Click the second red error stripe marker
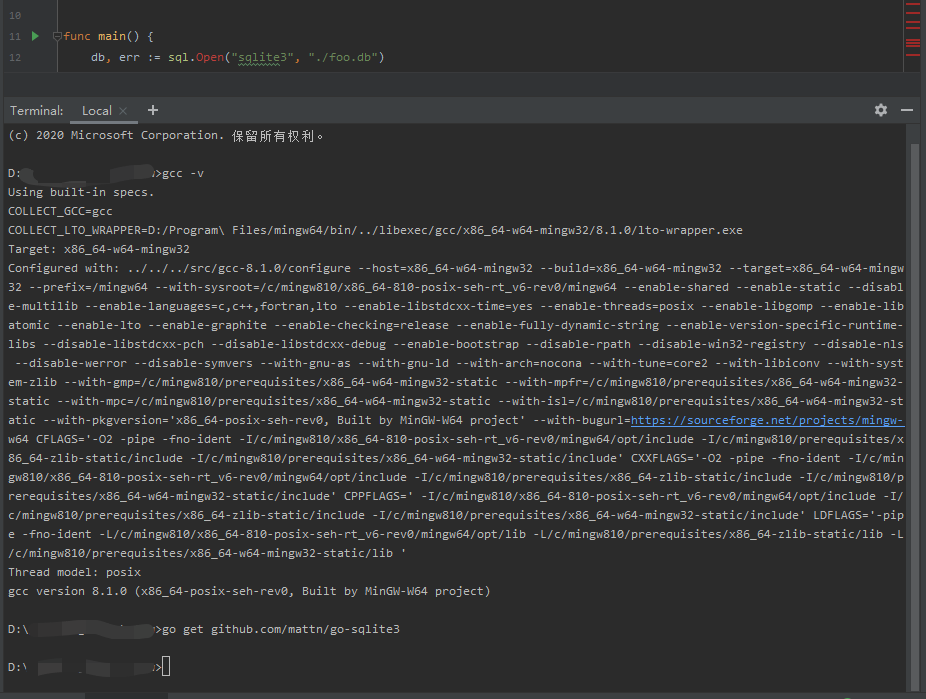Screen dimensions: 926x699 click(913, 13)
